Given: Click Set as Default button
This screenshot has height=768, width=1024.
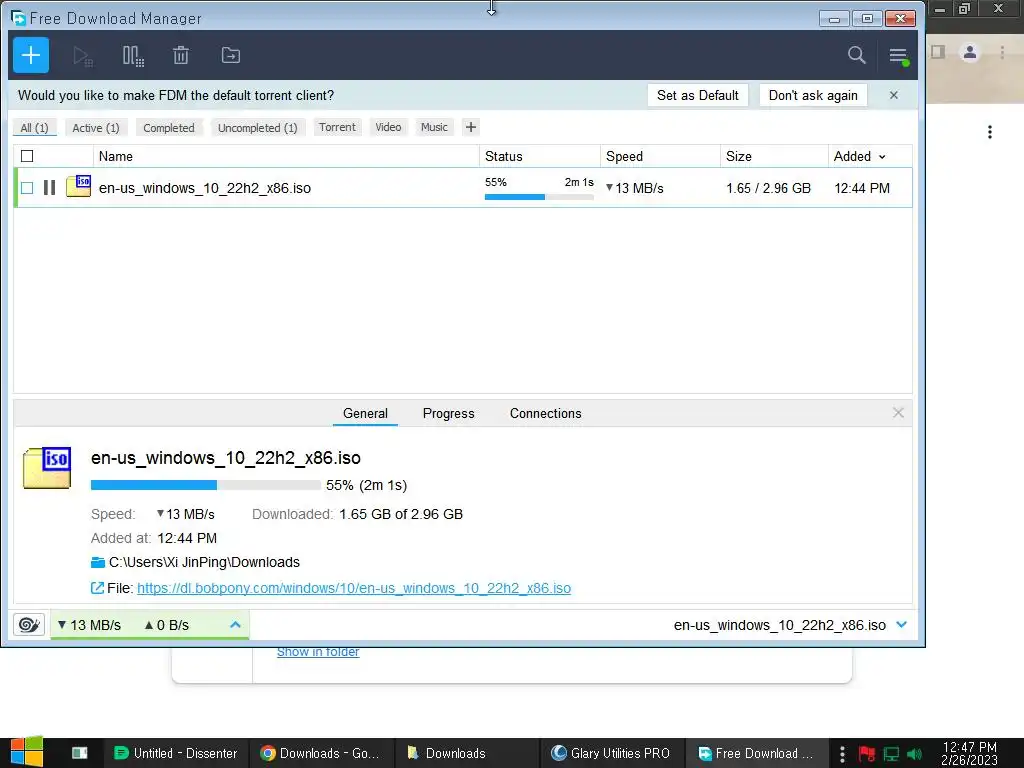Looking at the screenshot, I should 697,95.
